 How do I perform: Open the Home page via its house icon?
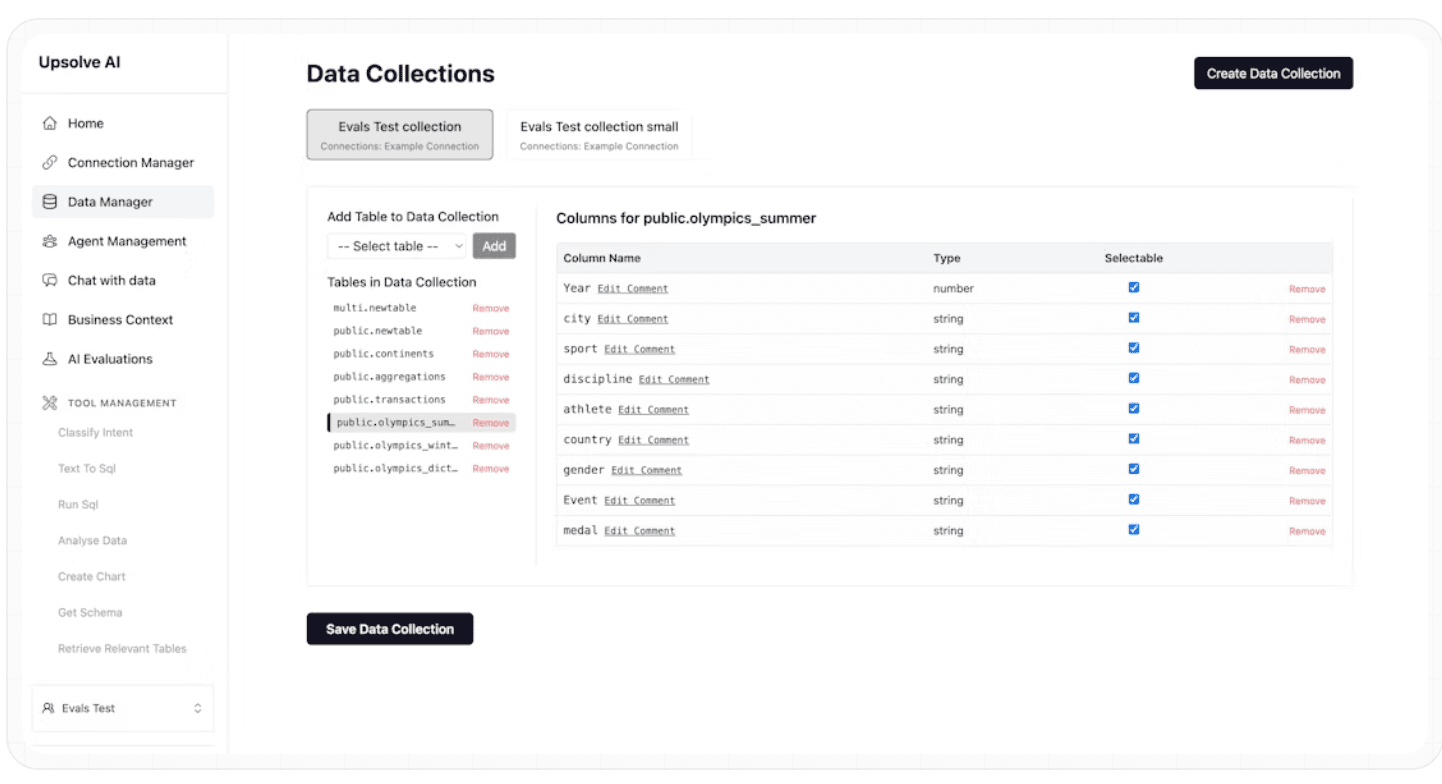48,122
